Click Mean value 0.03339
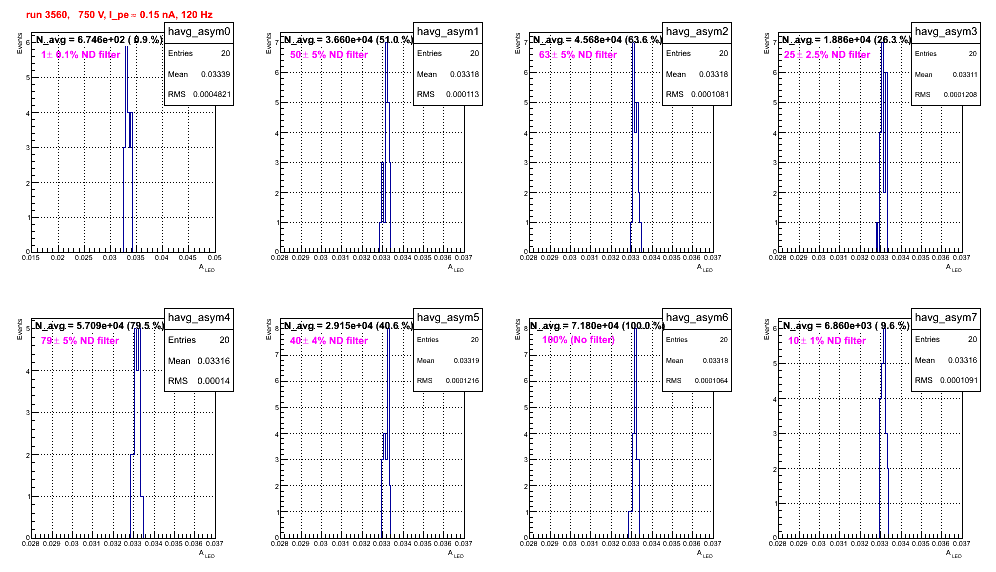Screen dimensions: 996x572 (215, 74)
